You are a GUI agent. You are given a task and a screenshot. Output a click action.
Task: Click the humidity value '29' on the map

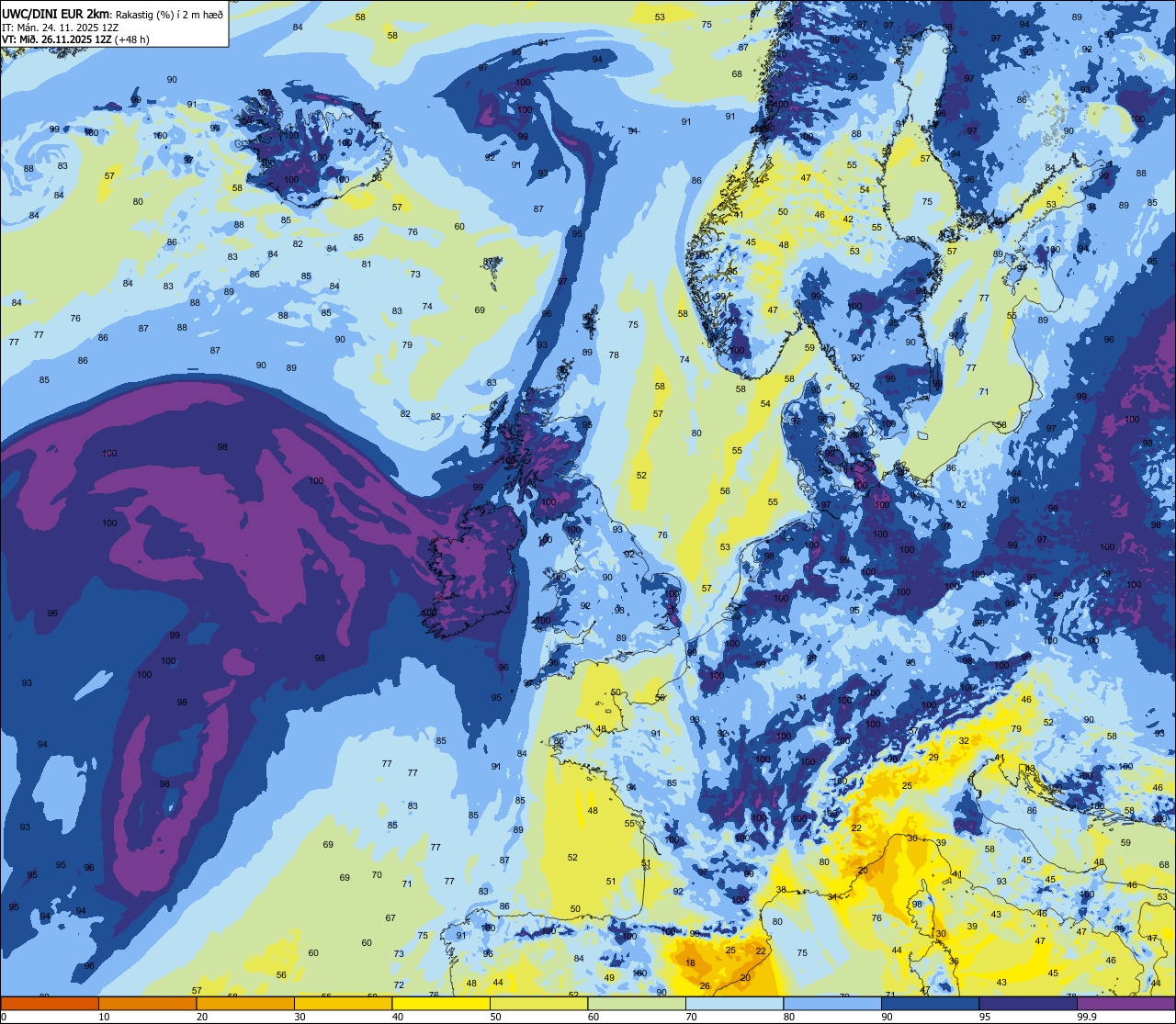coord(933,757)
